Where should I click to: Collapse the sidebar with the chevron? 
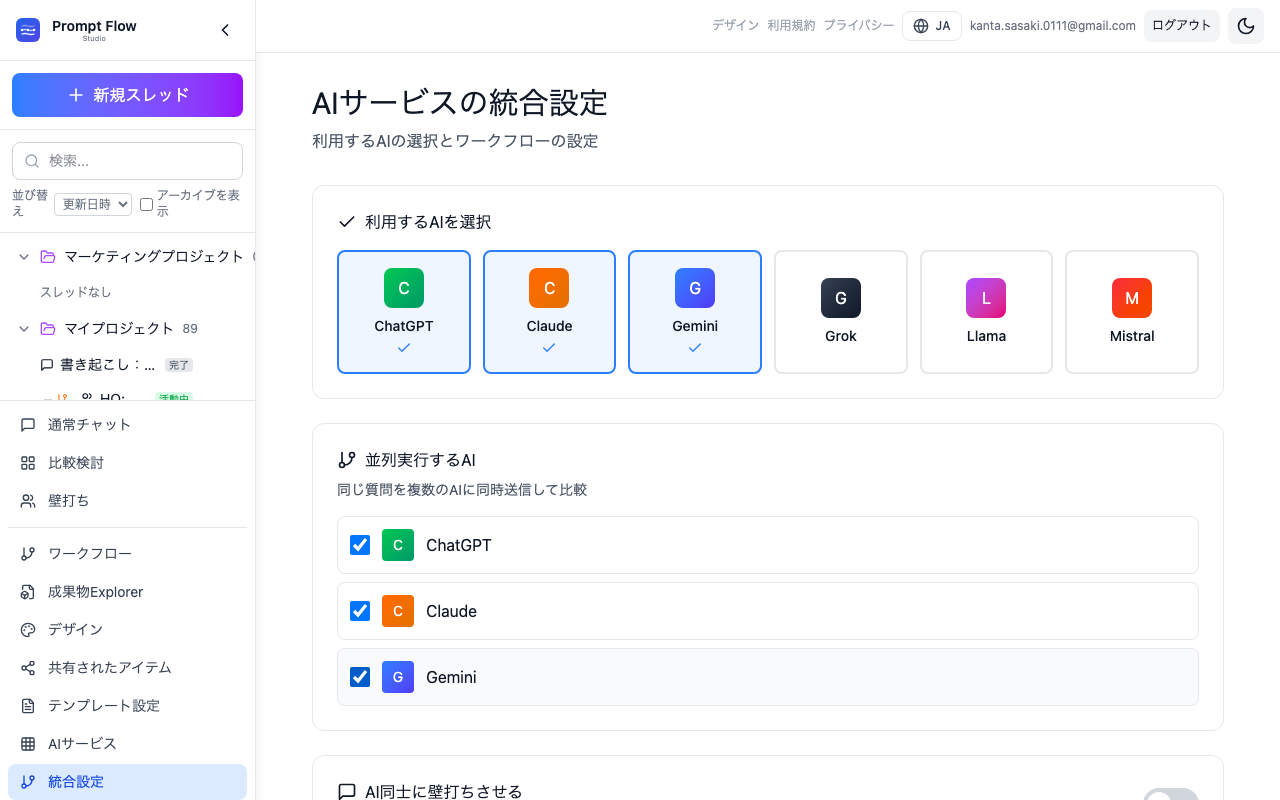click(225, 30)
